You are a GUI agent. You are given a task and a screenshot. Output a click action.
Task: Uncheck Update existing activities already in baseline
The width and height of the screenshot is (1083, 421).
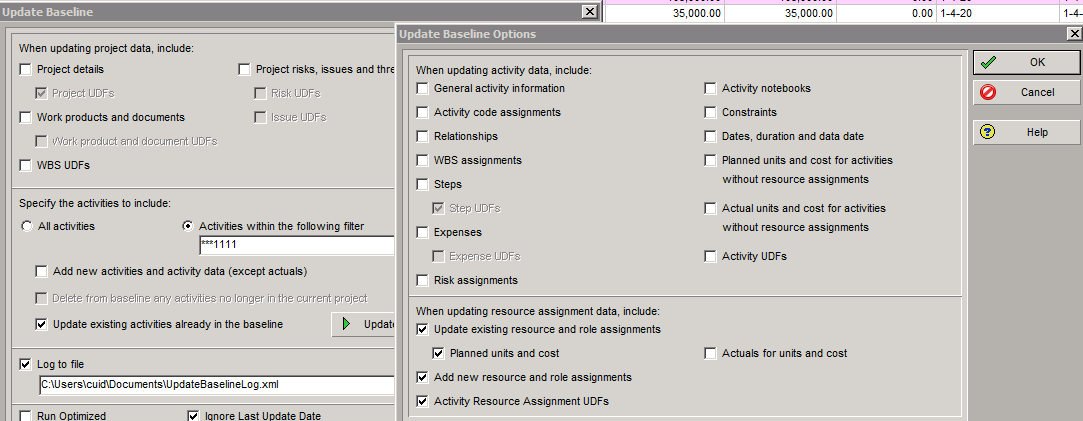41,324
